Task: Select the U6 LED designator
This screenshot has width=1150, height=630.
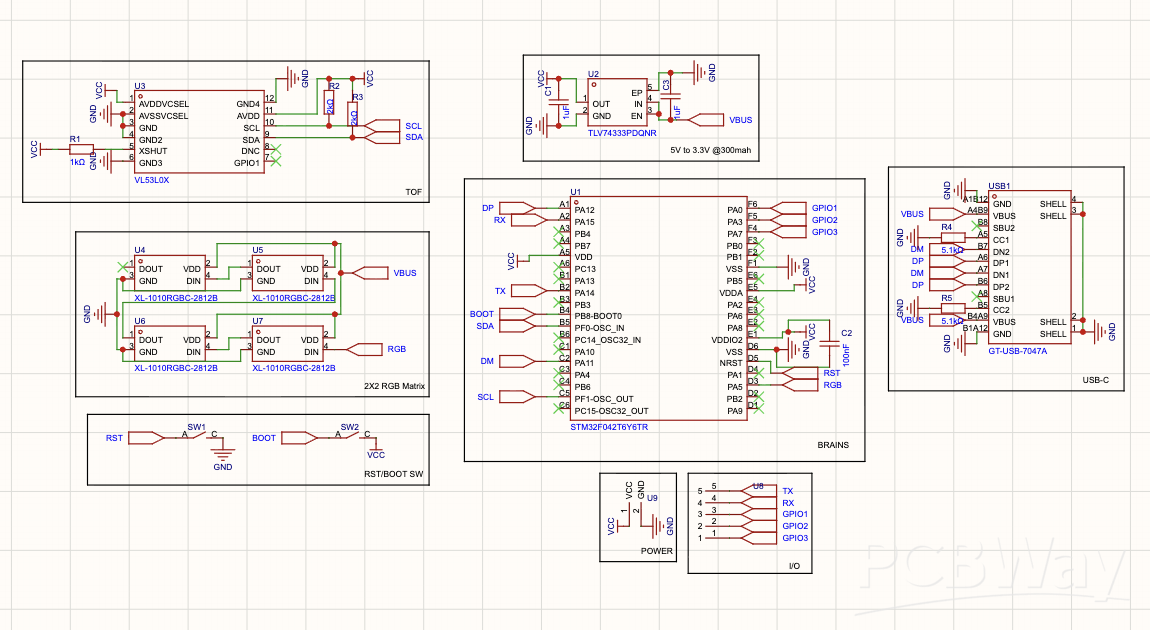Action: pyautogui.click(x=140, y=321)
